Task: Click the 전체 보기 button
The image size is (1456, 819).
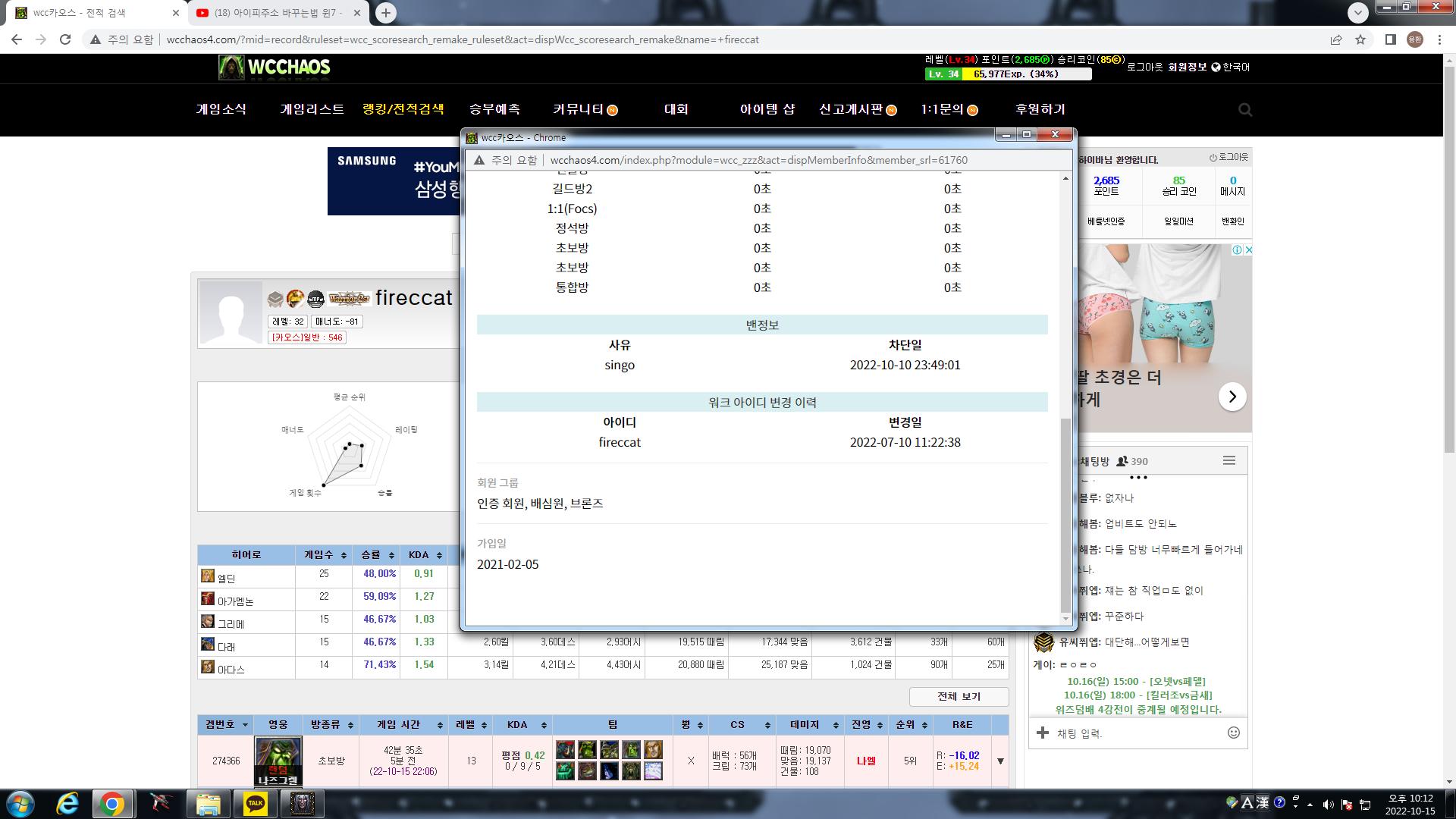Action: pyautogui.click(x=959, y=696)
